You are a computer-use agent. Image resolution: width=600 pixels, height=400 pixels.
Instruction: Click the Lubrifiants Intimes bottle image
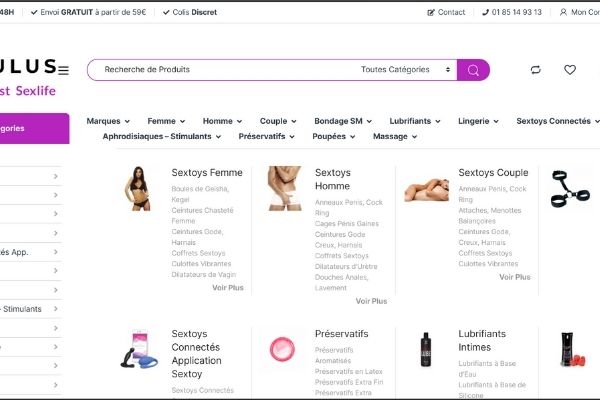pos(426,349)
